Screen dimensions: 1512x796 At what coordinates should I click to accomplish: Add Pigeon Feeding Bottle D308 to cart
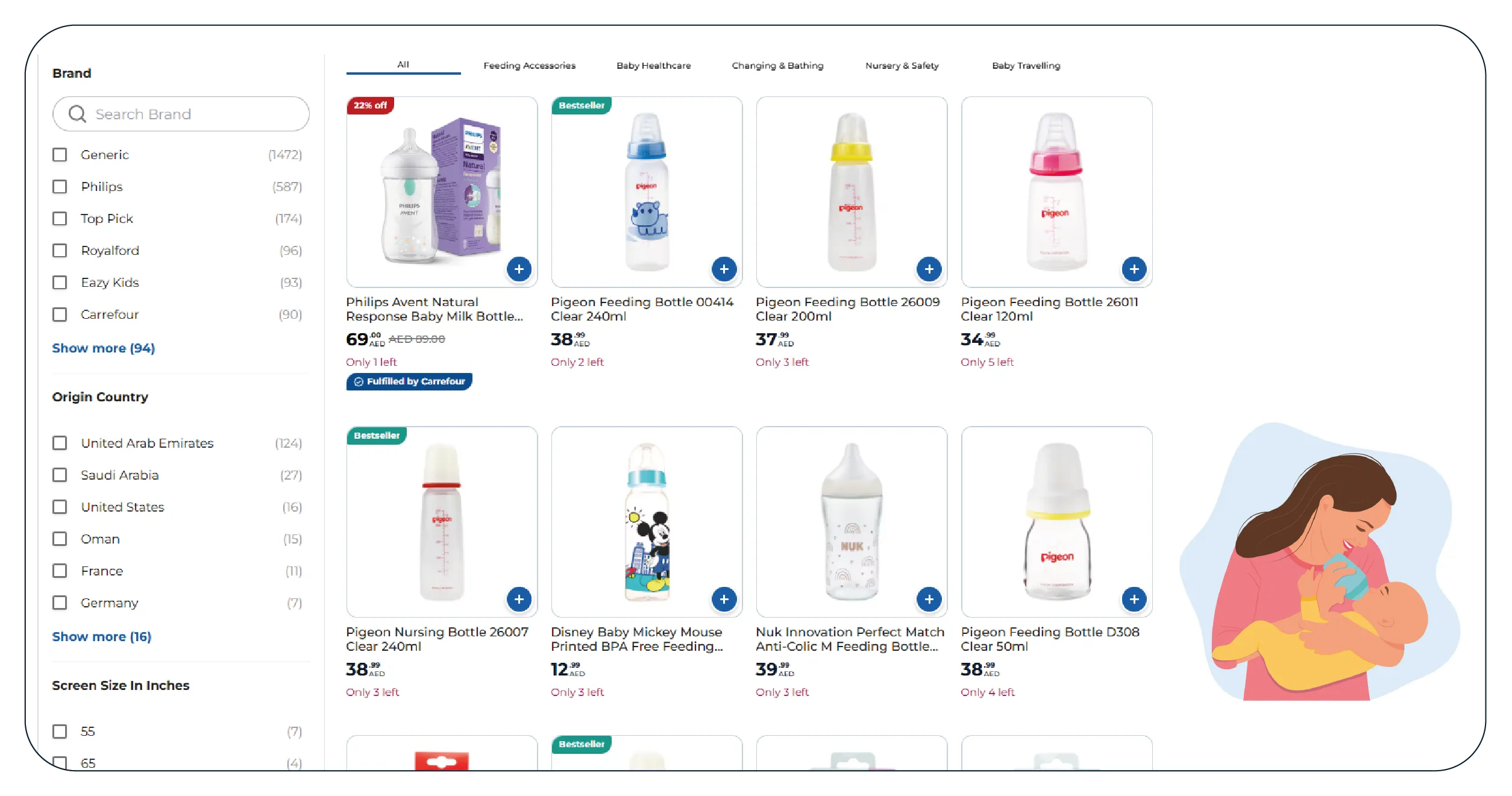tap(1134, 600)
